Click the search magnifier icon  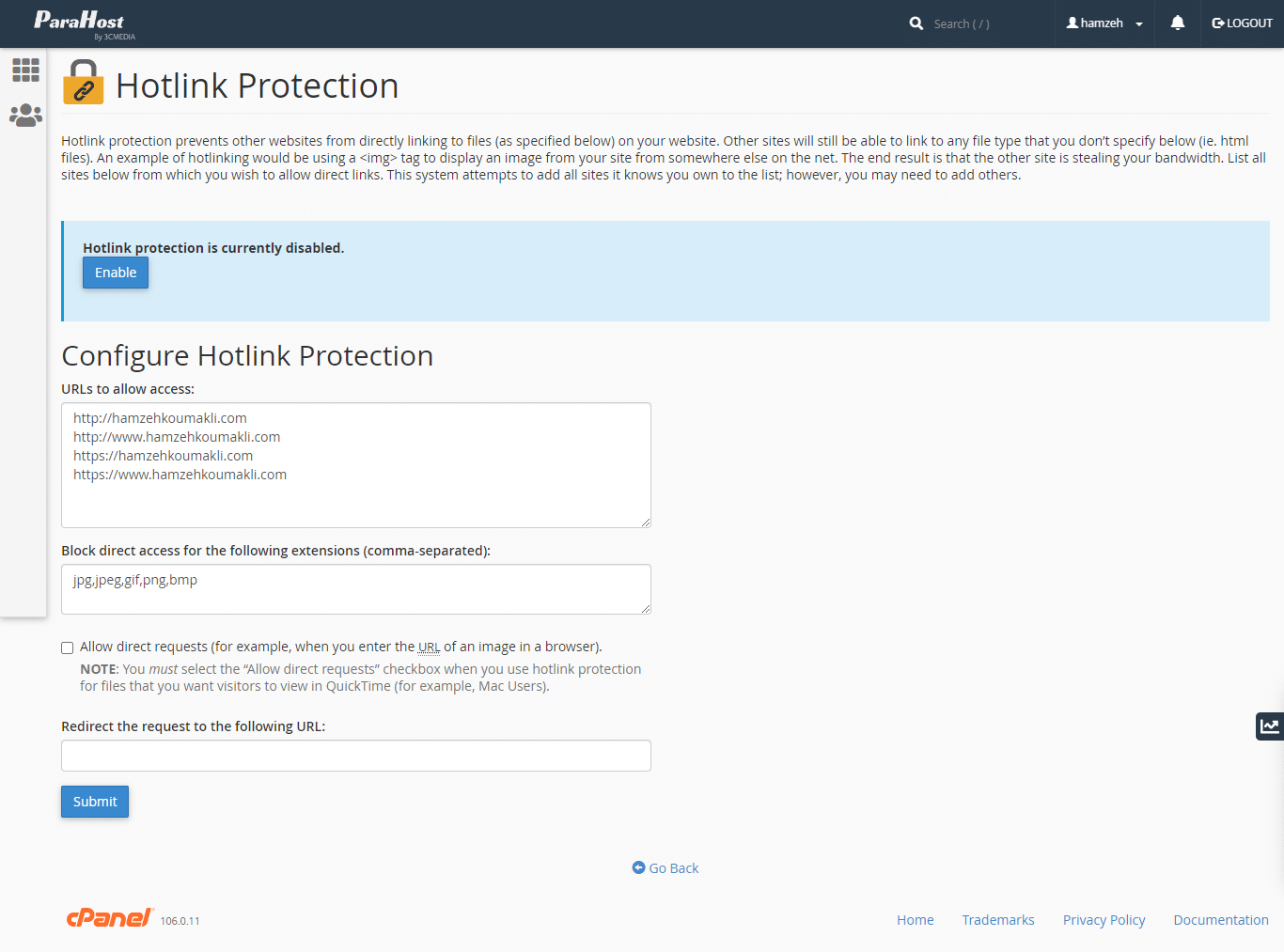(x=916, y=23)
